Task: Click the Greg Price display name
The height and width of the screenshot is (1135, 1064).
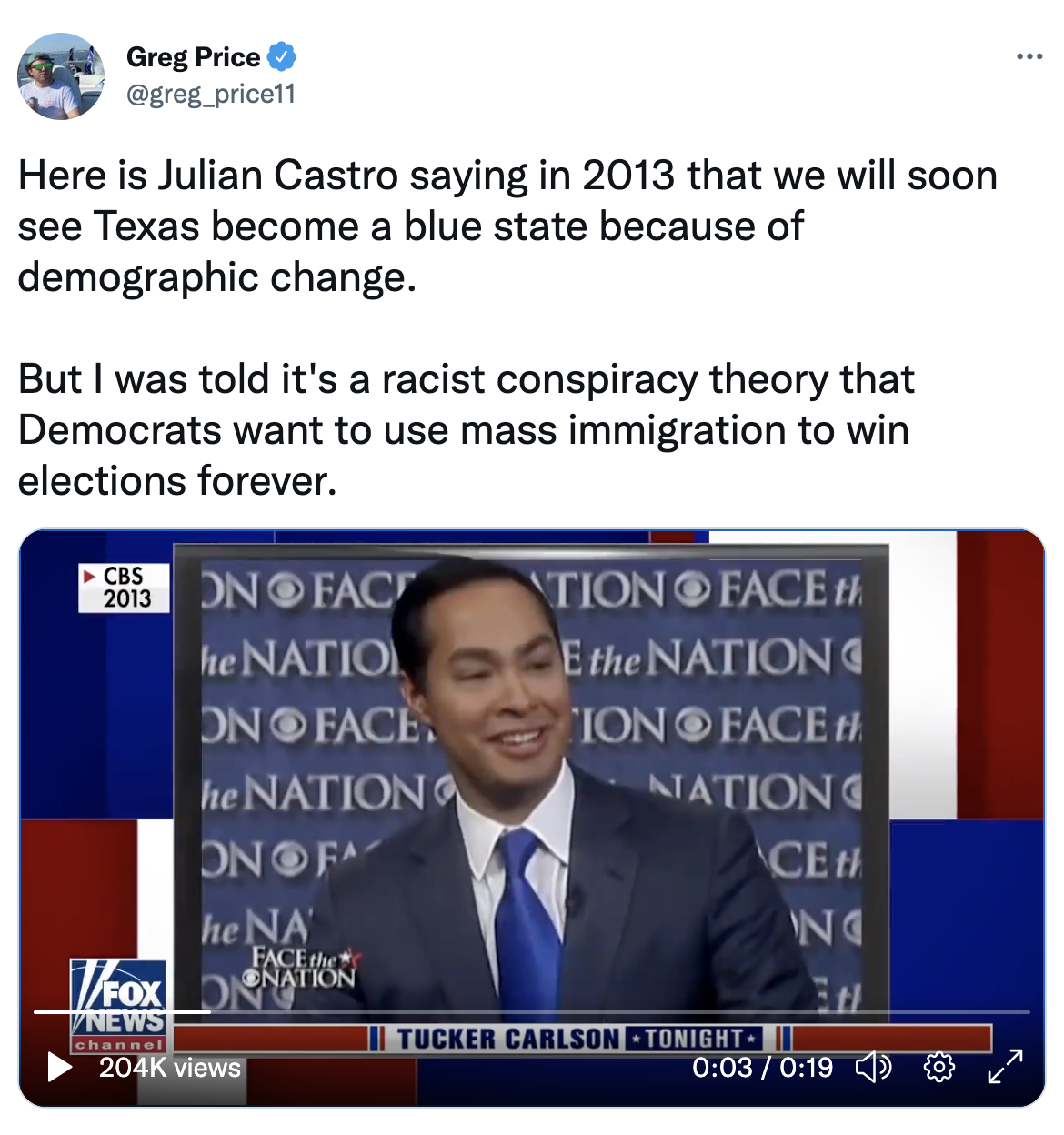Action: point(194,56)
